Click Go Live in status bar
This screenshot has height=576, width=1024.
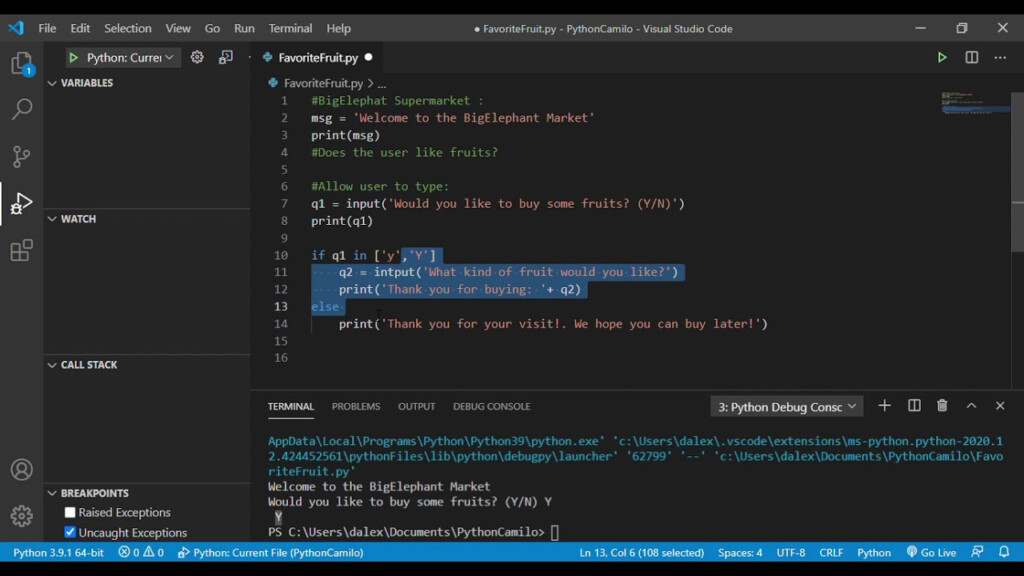coord(931,552)
